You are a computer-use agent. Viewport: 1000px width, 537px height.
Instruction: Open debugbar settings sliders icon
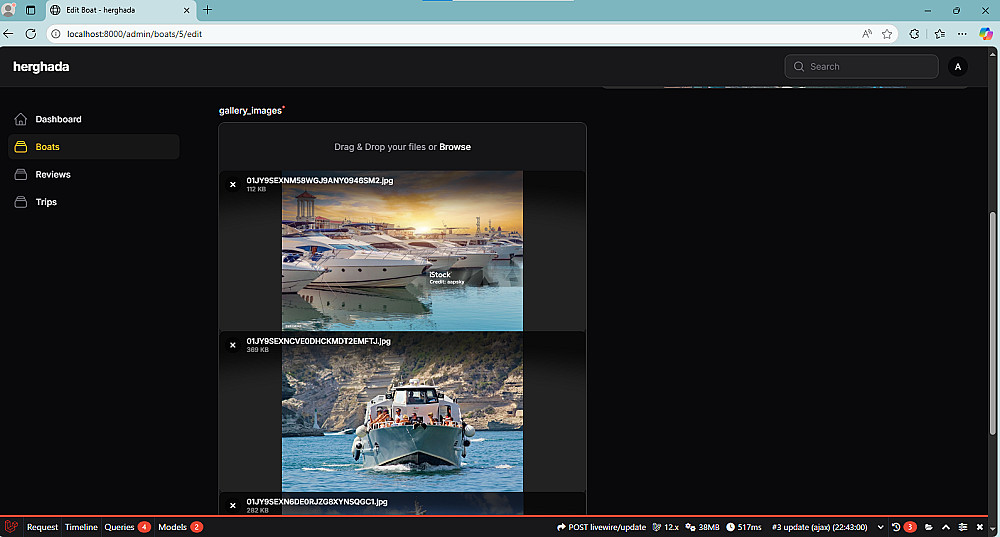point(963,527)
